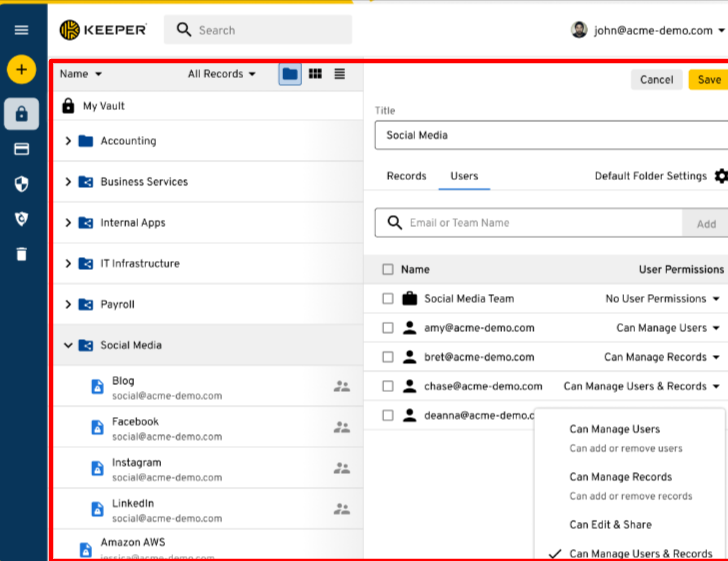
Task: Click the magnifier in Email or Team field
Action: [x=395, y=222]
